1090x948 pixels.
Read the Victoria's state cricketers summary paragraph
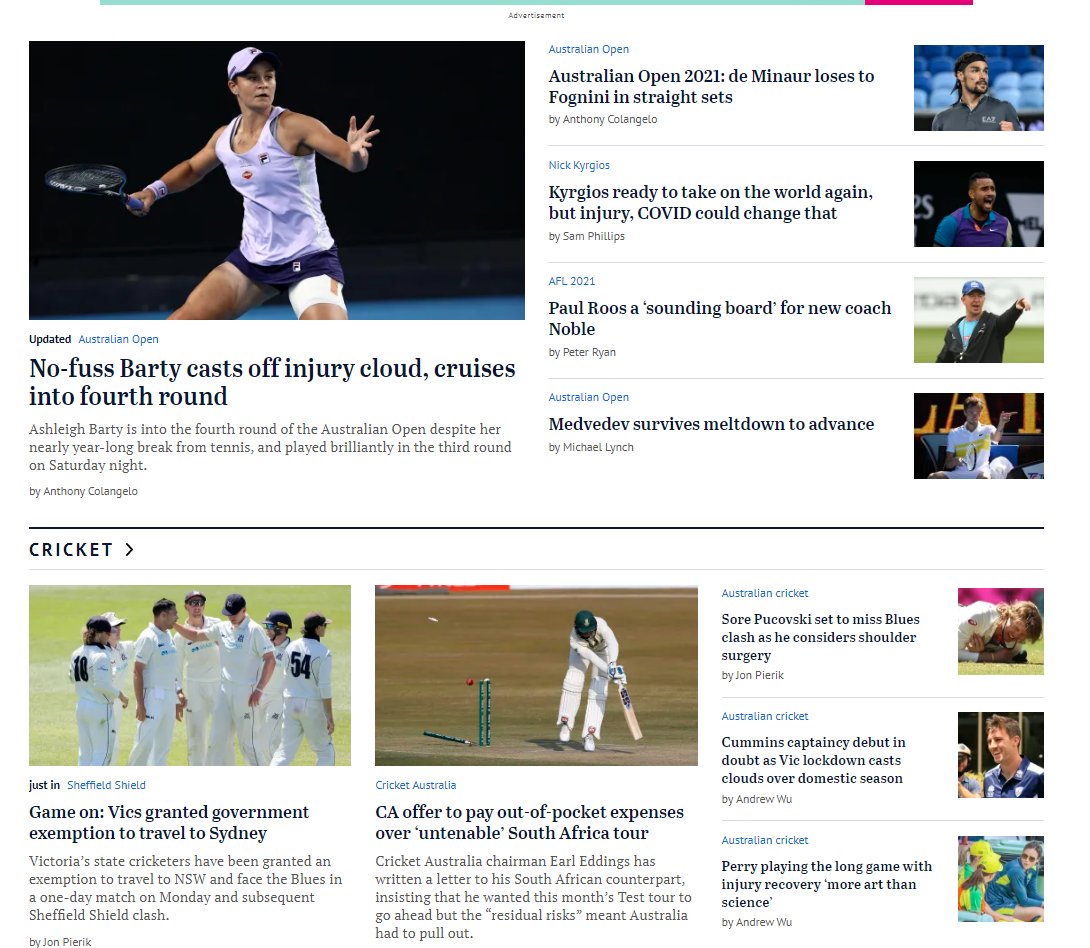point(186,888)
